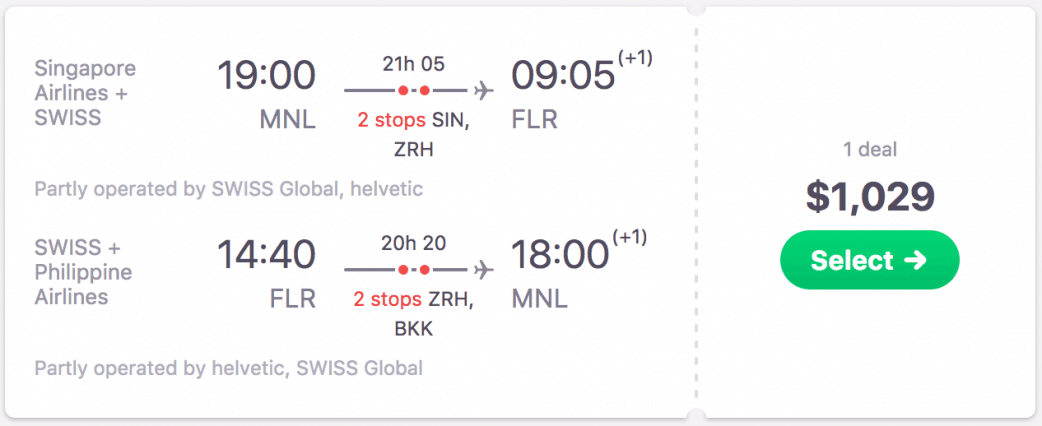Click the outbound MNL airport code
The image size is (1042, 426).
[288, 120]
